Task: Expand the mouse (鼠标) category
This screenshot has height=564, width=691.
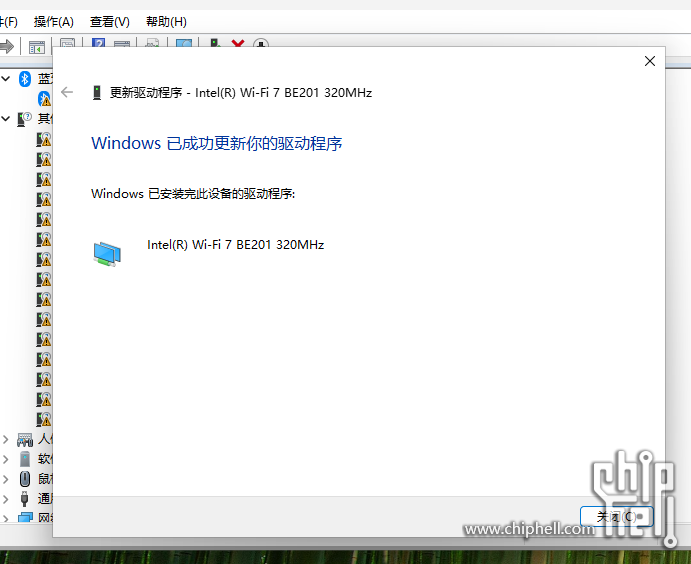Action: [6, 479]
